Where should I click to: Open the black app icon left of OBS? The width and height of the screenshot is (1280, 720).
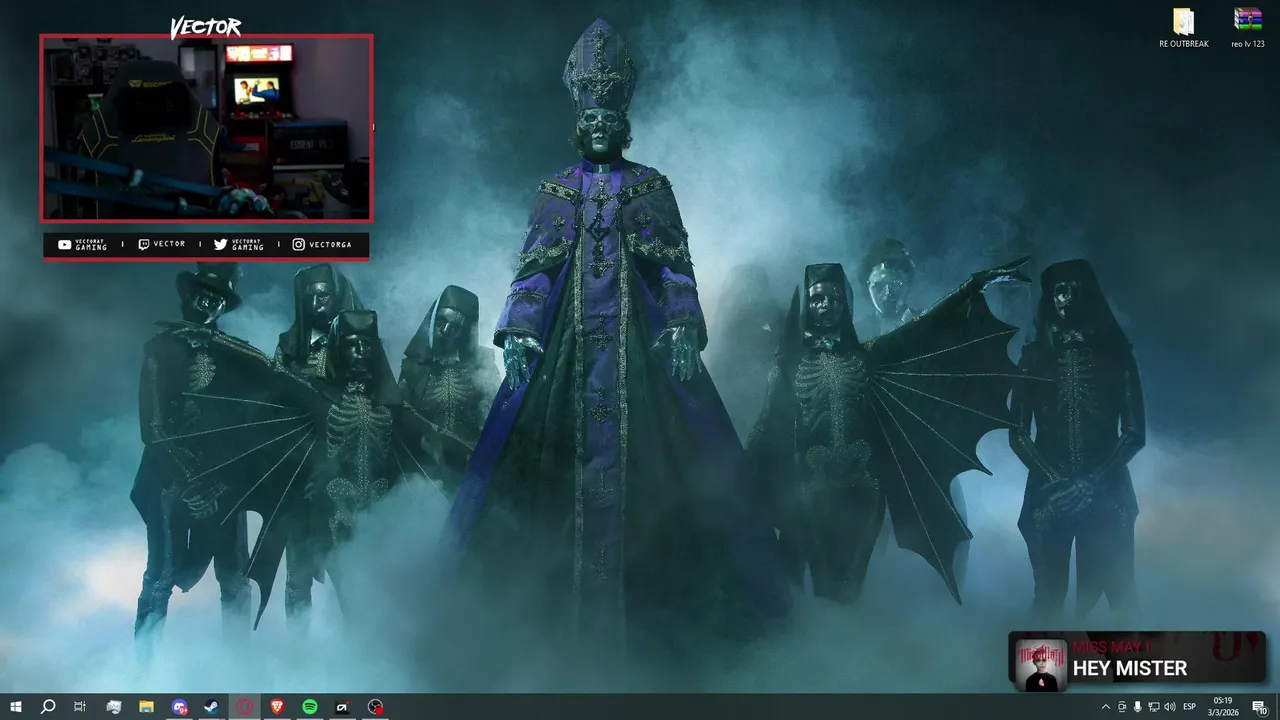342,707
